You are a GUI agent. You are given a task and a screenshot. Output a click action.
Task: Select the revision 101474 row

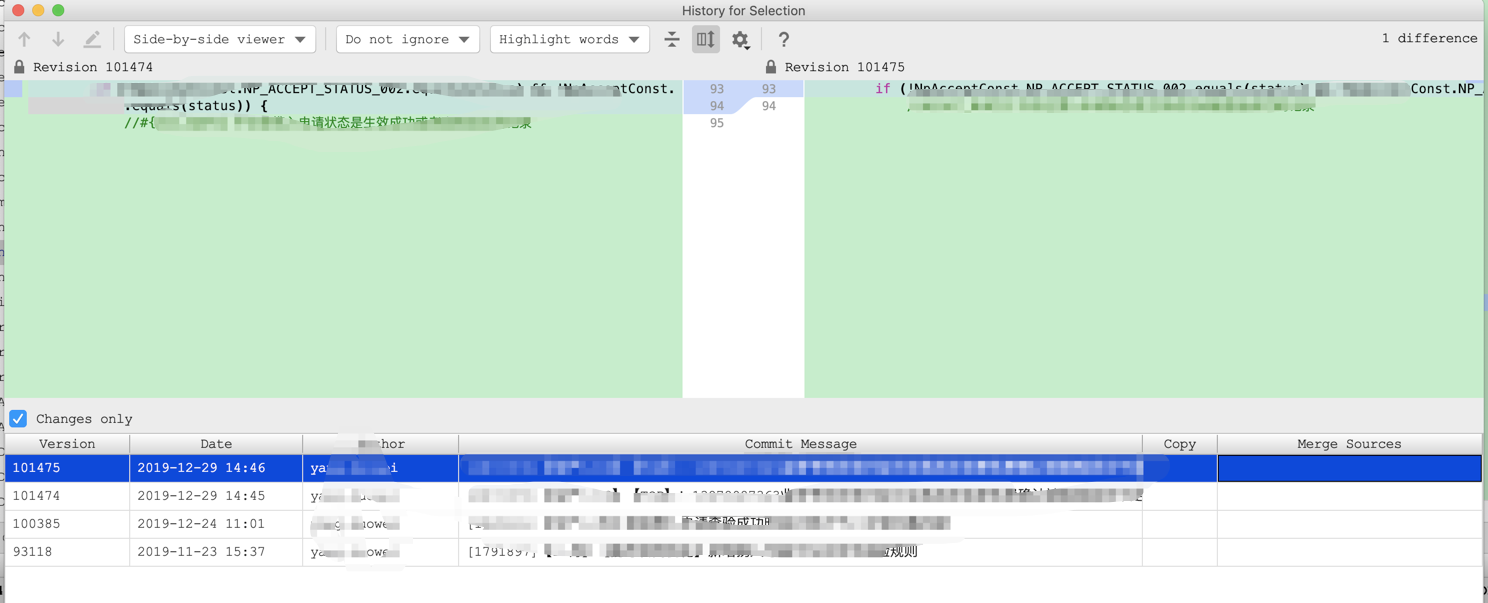pos(743,496)
